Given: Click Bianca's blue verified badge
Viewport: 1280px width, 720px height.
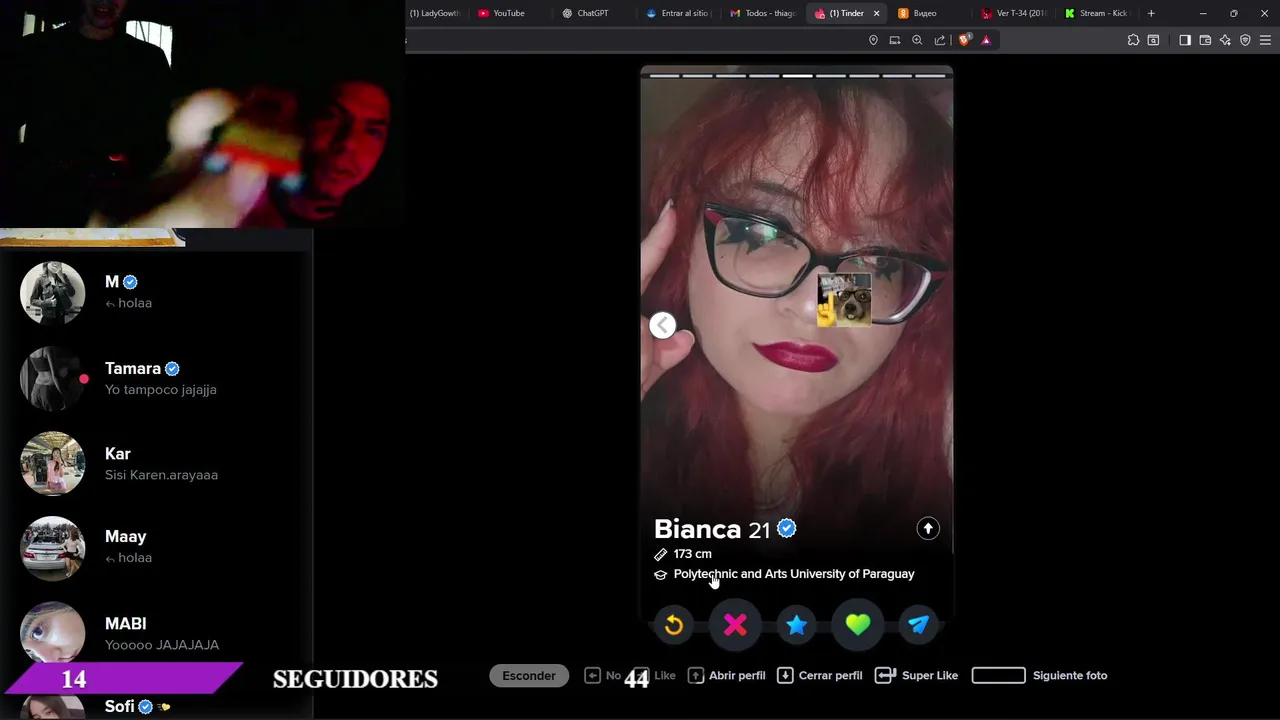Looking at the screenshot, I should pos(787,528).
